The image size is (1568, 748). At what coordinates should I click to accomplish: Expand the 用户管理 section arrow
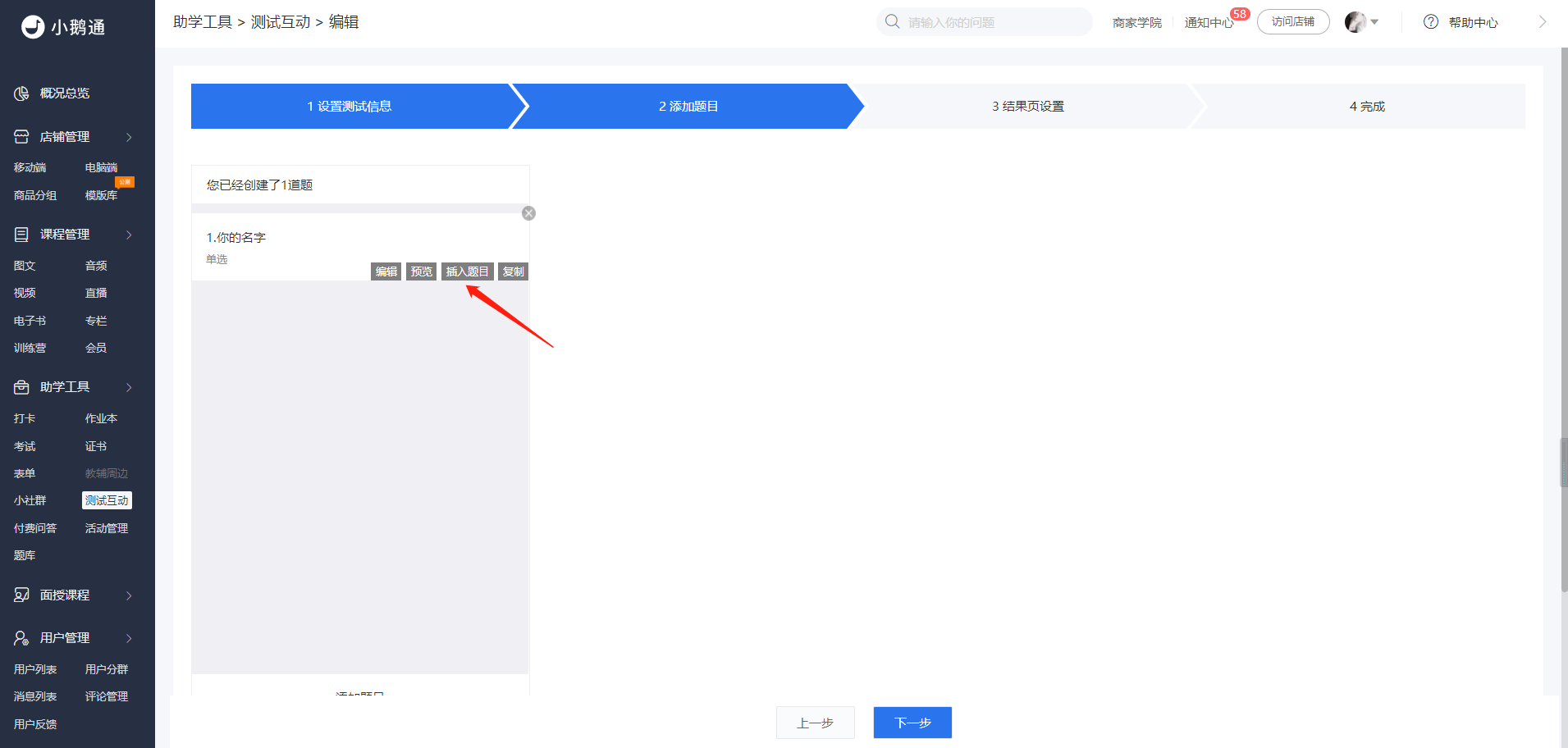click(x=129, y=638)
